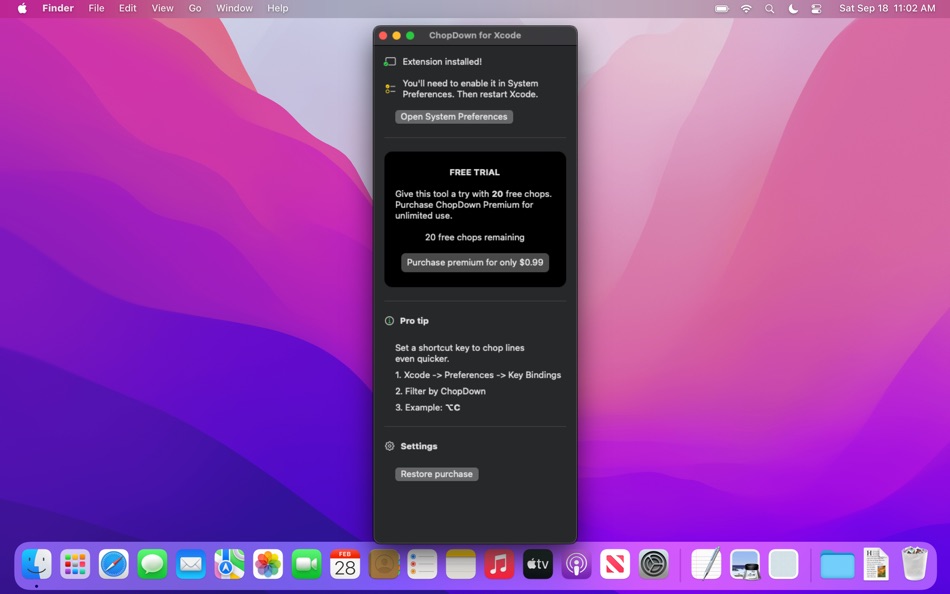Open Preview from the Dock
This screenshot has height=594, width=950.
[745, 564]
